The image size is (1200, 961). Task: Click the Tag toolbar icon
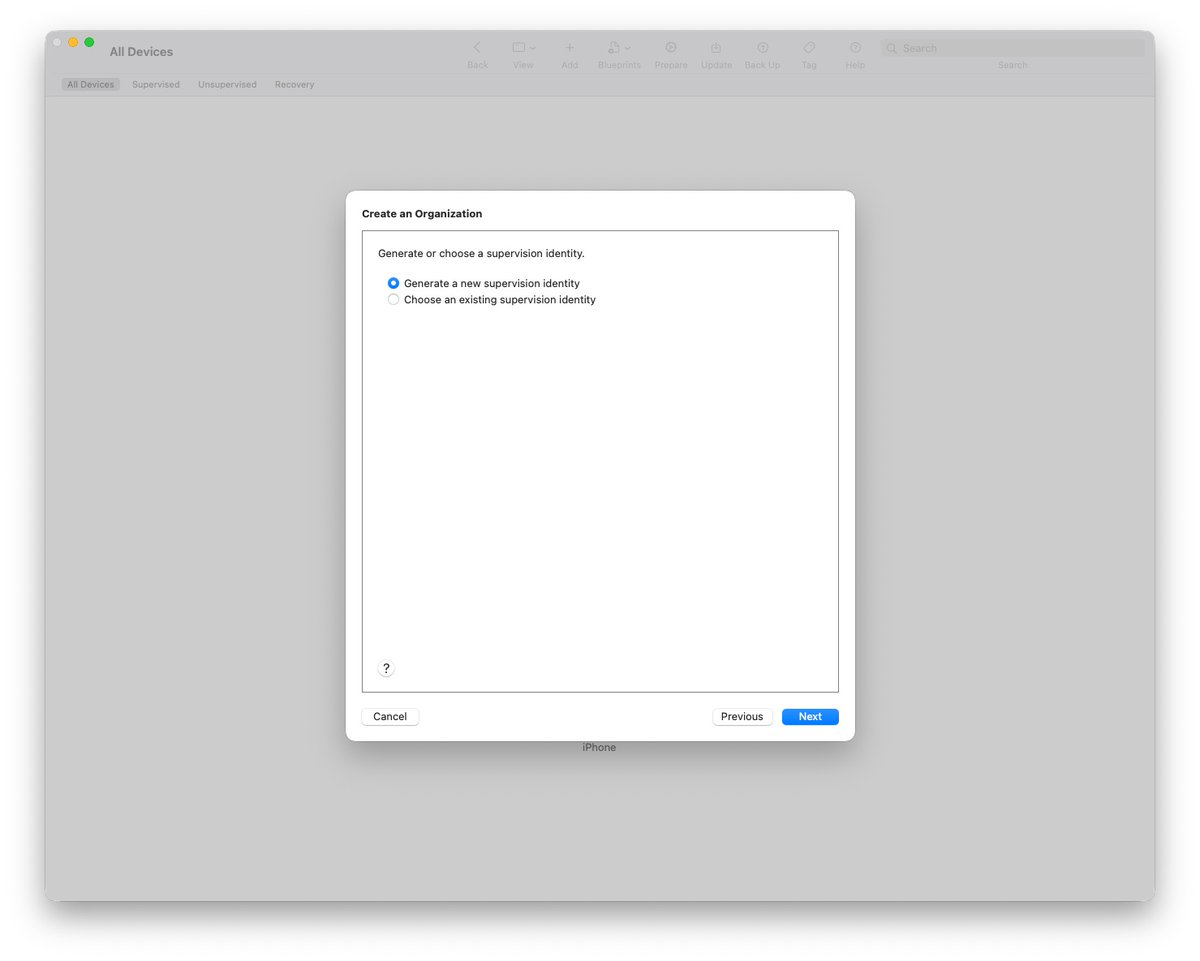(809, 48)
